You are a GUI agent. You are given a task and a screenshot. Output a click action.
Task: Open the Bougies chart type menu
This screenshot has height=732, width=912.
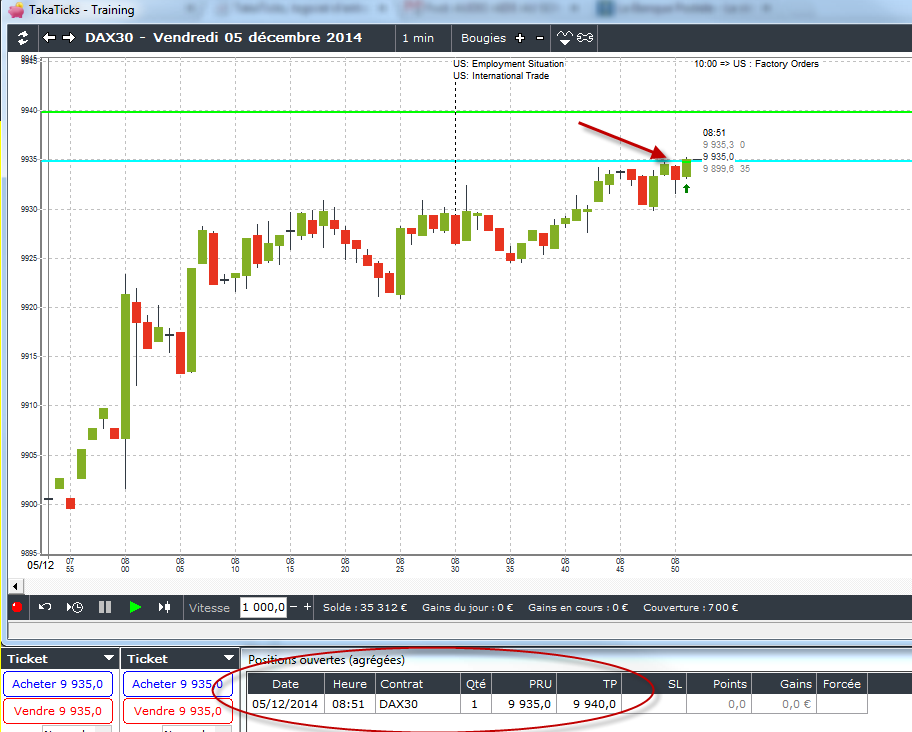tap(483, 38)
